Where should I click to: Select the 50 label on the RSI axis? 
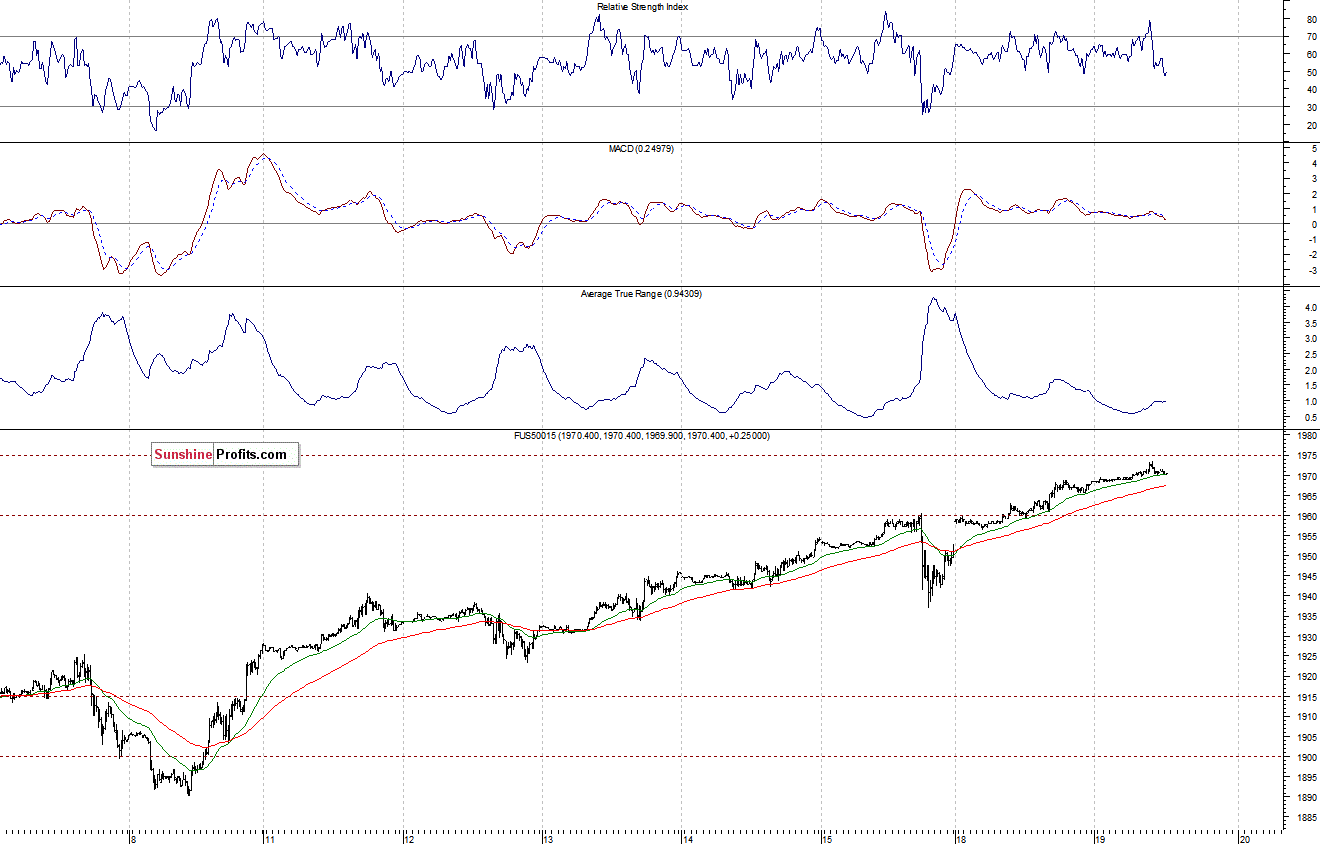pyautogui.click(x=1311, y=72)
